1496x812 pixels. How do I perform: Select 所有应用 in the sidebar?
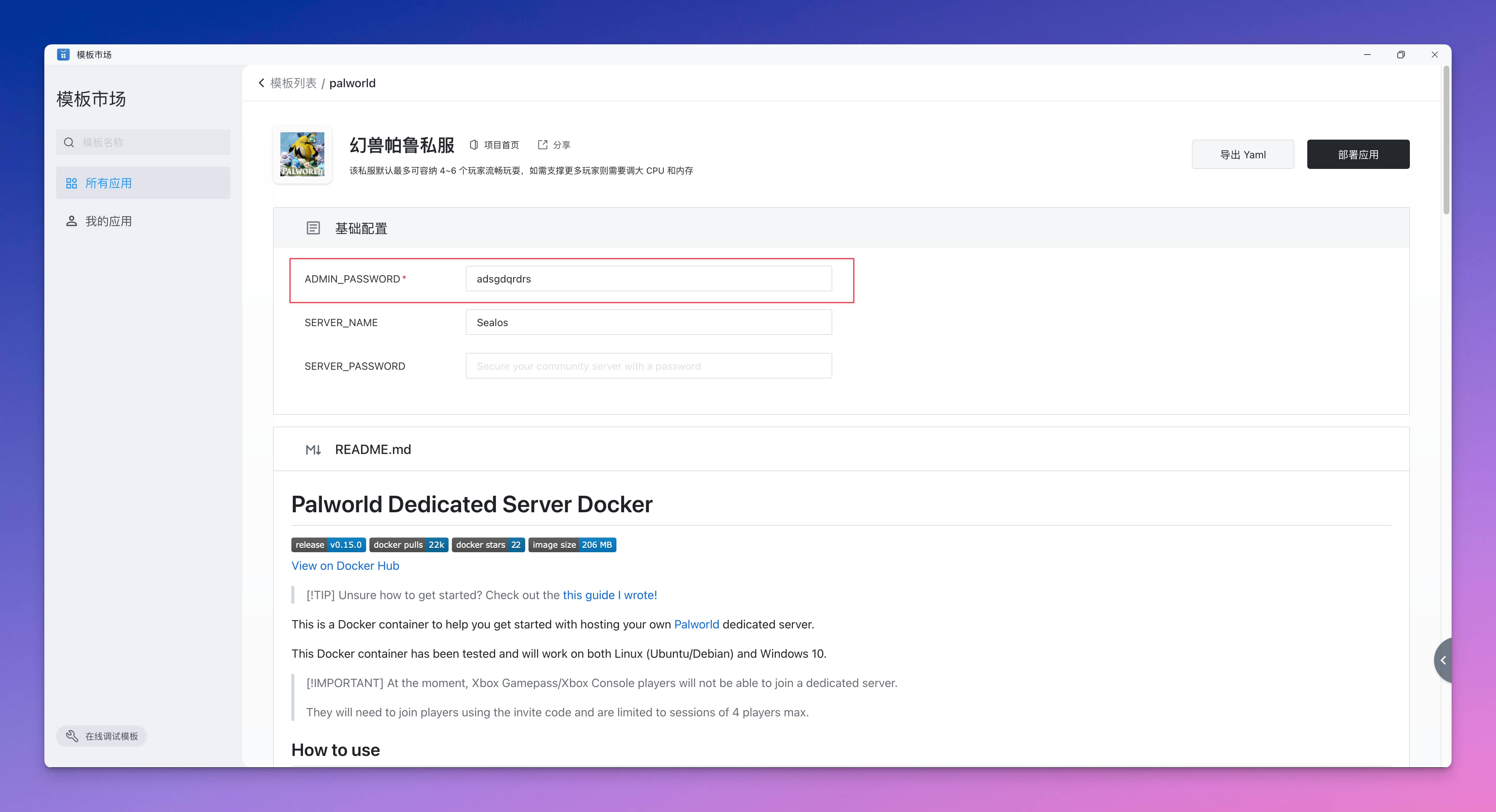(x=143, y=183)
